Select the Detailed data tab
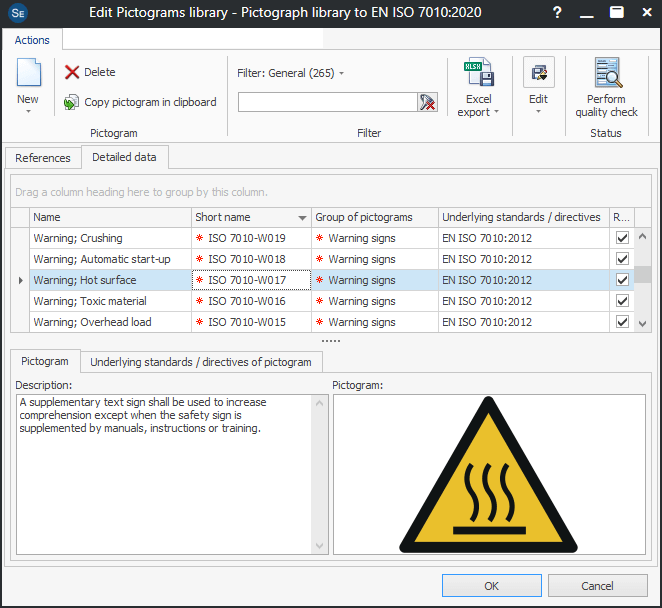This screenshot has height=608, width=662. 125,157
